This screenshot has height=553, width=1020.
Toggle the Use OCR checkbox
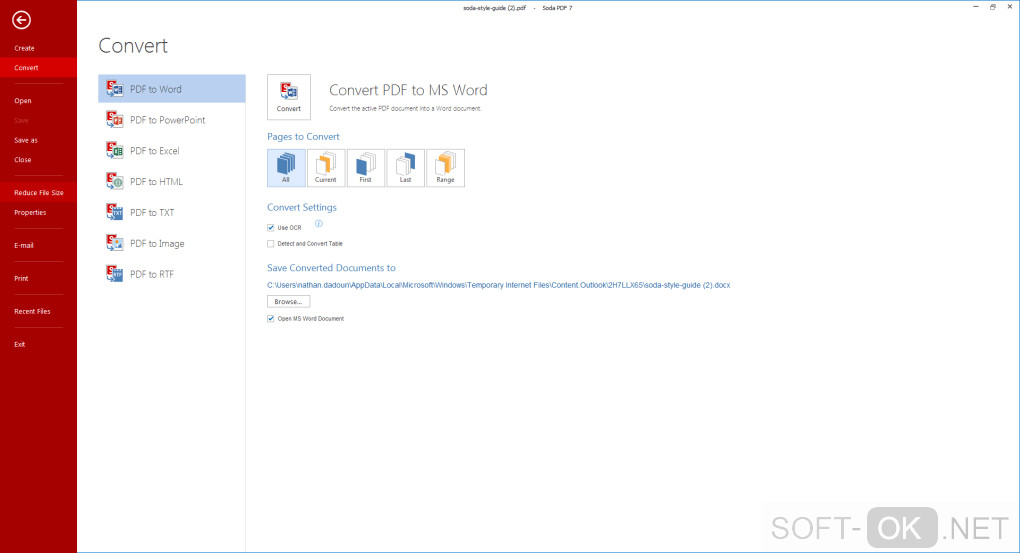pos(271,228)
